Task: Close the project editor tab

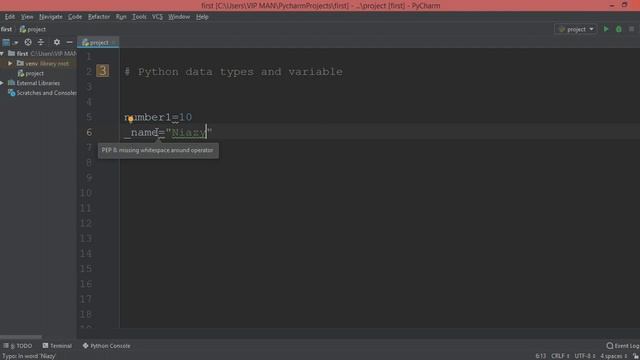Action: click(x=114, y=42)
